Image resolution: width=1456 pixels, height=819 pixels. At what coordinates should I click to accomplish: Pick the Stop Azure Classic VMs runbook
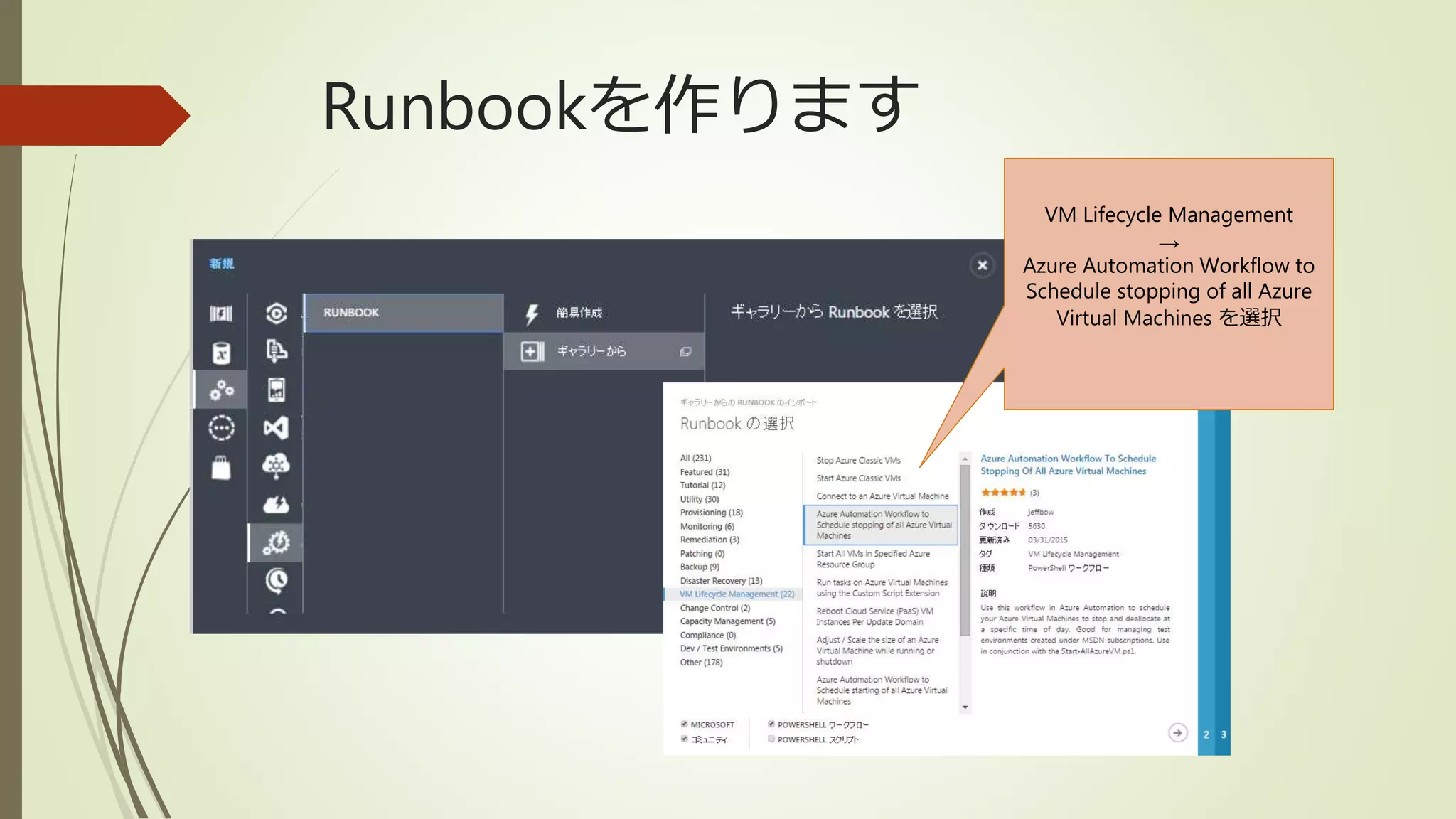pos(858,461)
